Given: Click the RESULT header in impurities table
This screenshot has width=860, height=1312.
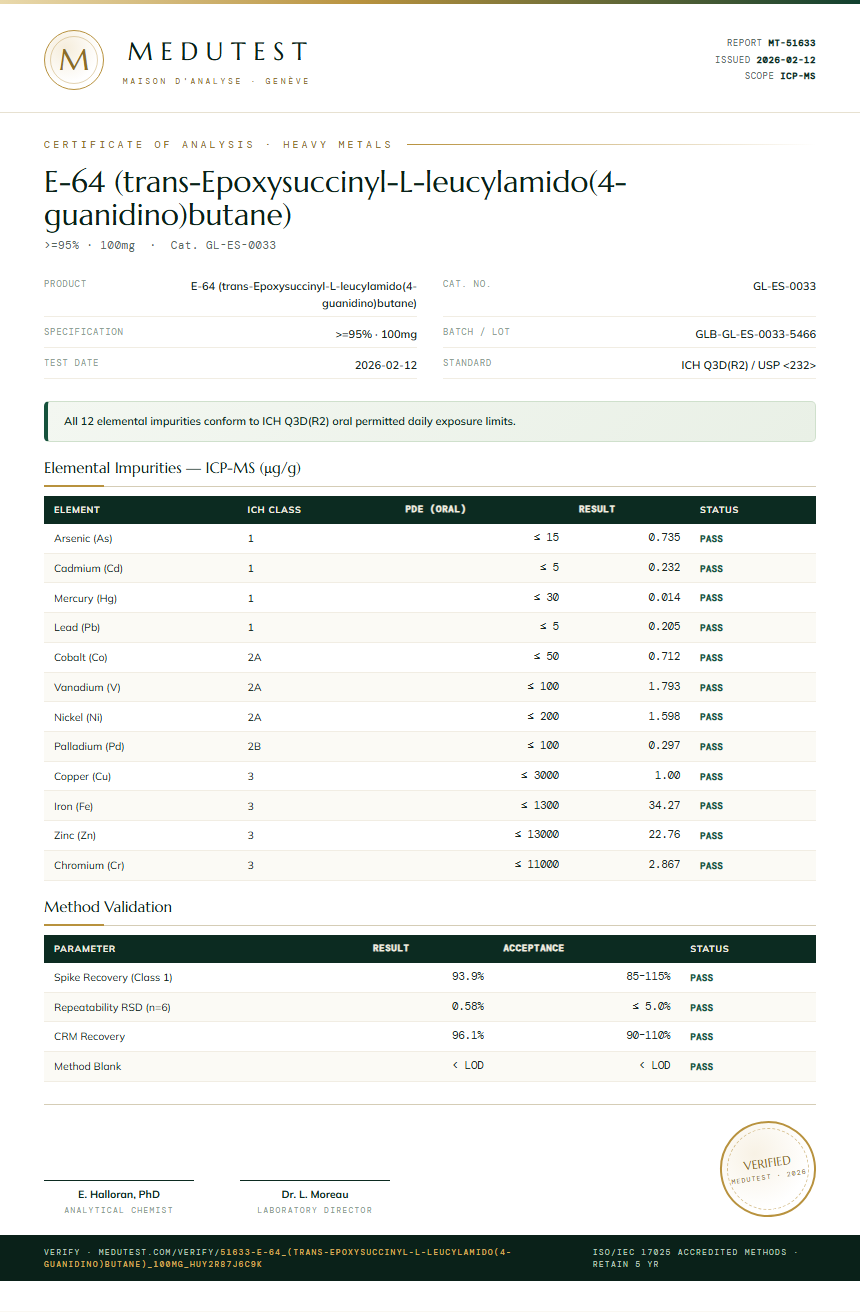Looking at the screenshot, I should tap(597, 509).
